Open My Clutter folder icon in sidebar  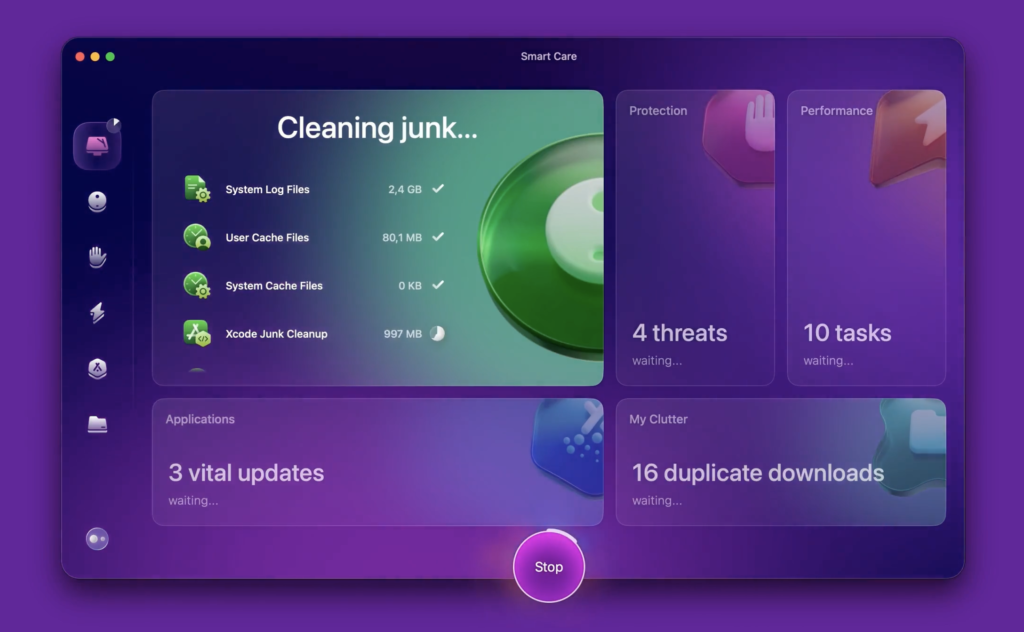click(x=97, y=424)
